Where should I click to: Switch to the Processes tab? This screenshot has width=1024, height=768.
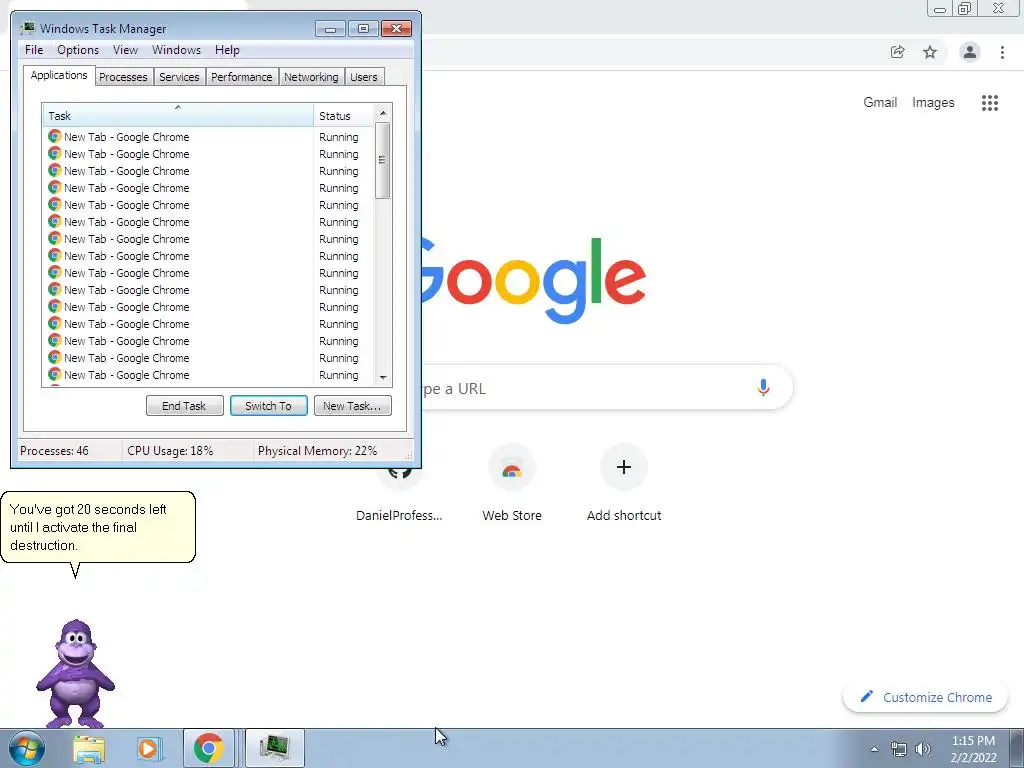coord(123,77)
